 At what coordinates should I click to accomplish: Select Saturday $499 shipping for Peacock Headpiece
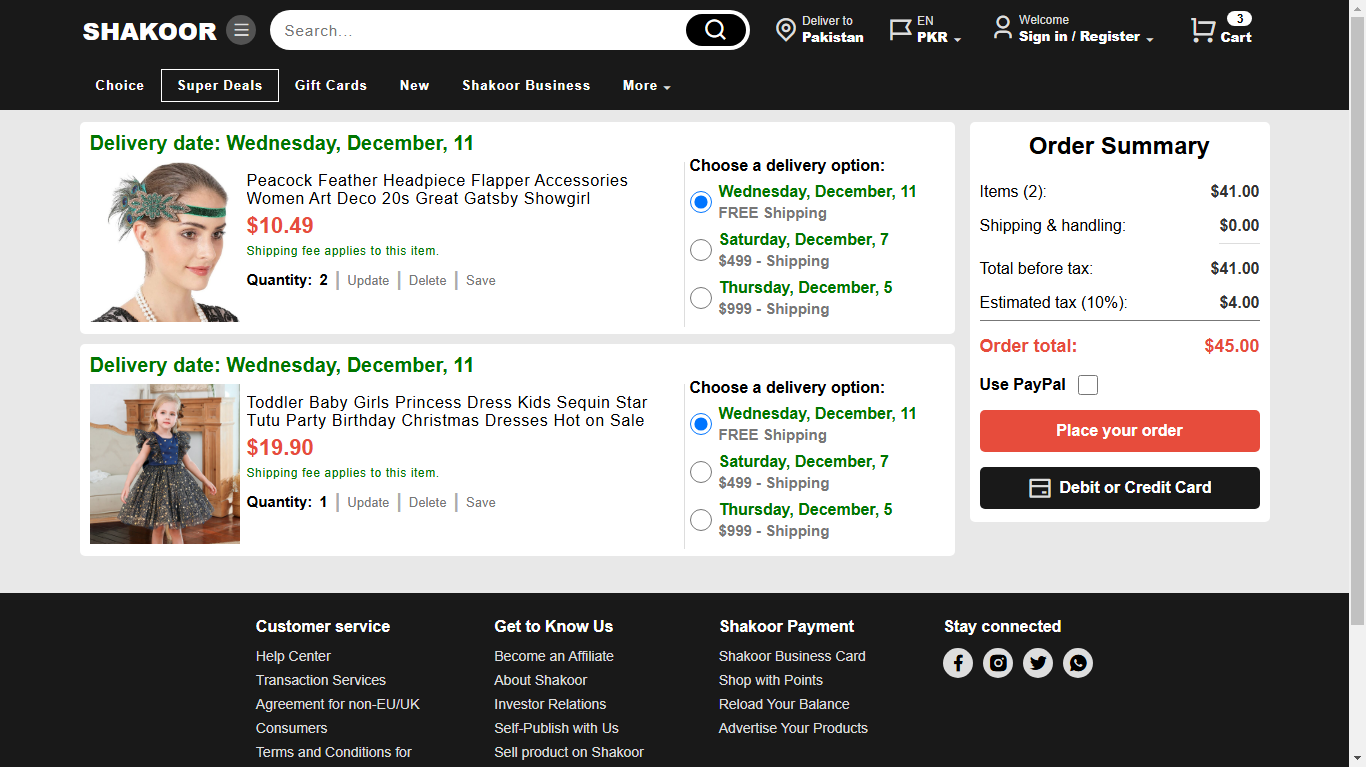tap(701, 250)
